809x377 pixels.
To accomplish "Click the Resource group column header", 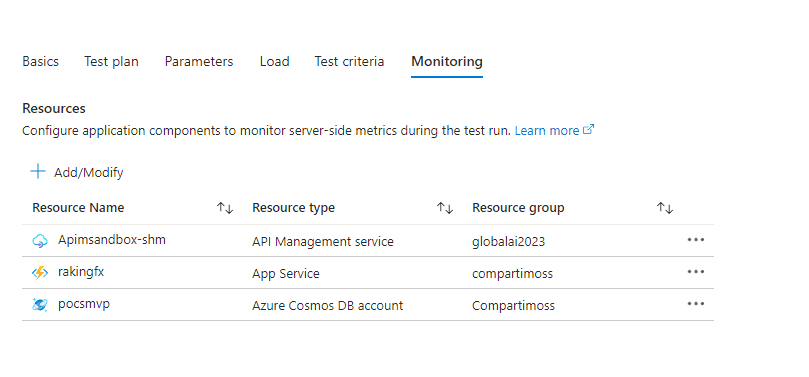I will pyautogui.click(x=518, y=208).
